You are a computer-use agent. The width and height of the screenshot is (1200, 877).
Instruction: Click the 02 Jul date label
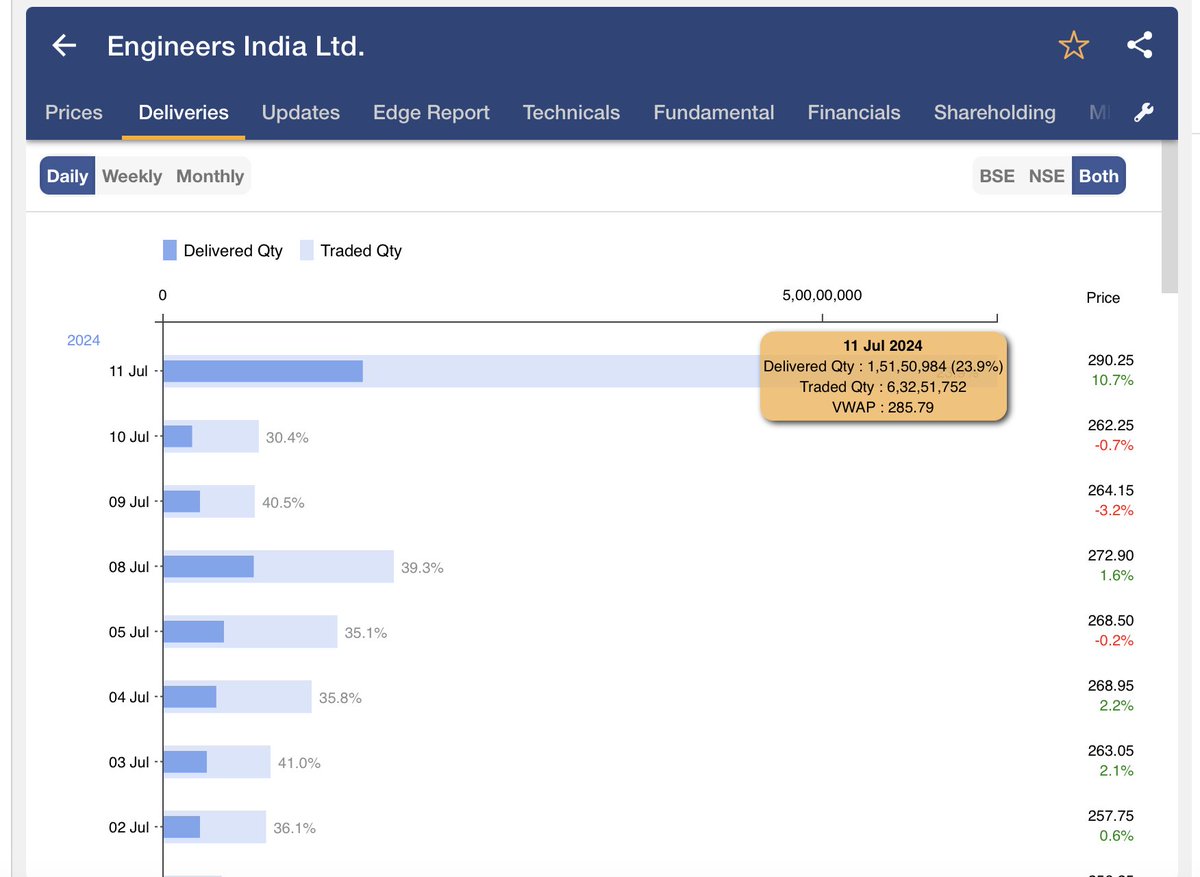[129, 827]
